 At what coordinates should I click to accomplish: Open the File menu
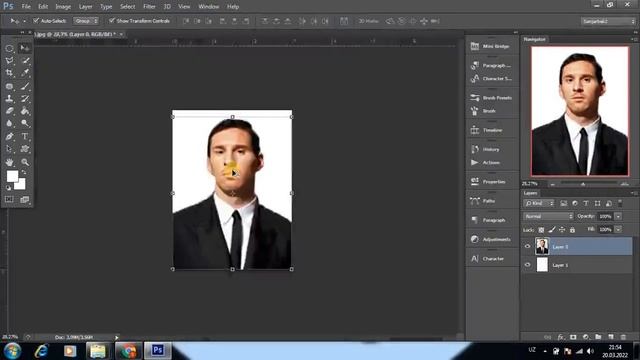point(26,7)
